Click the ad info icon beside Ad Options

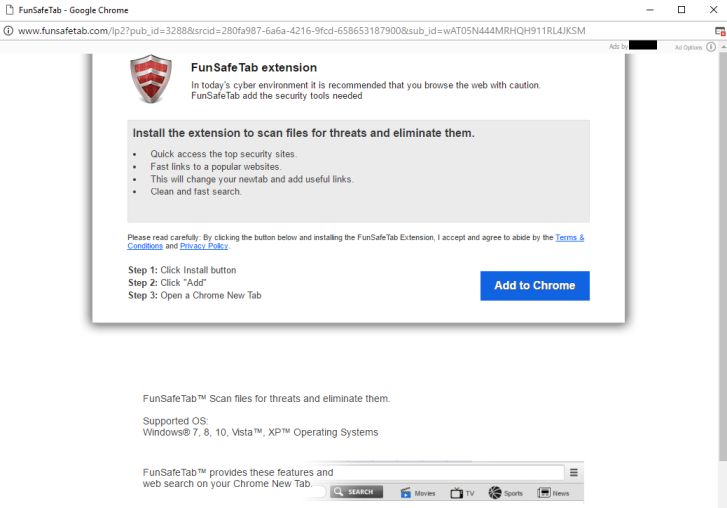[x=711, y=47]
